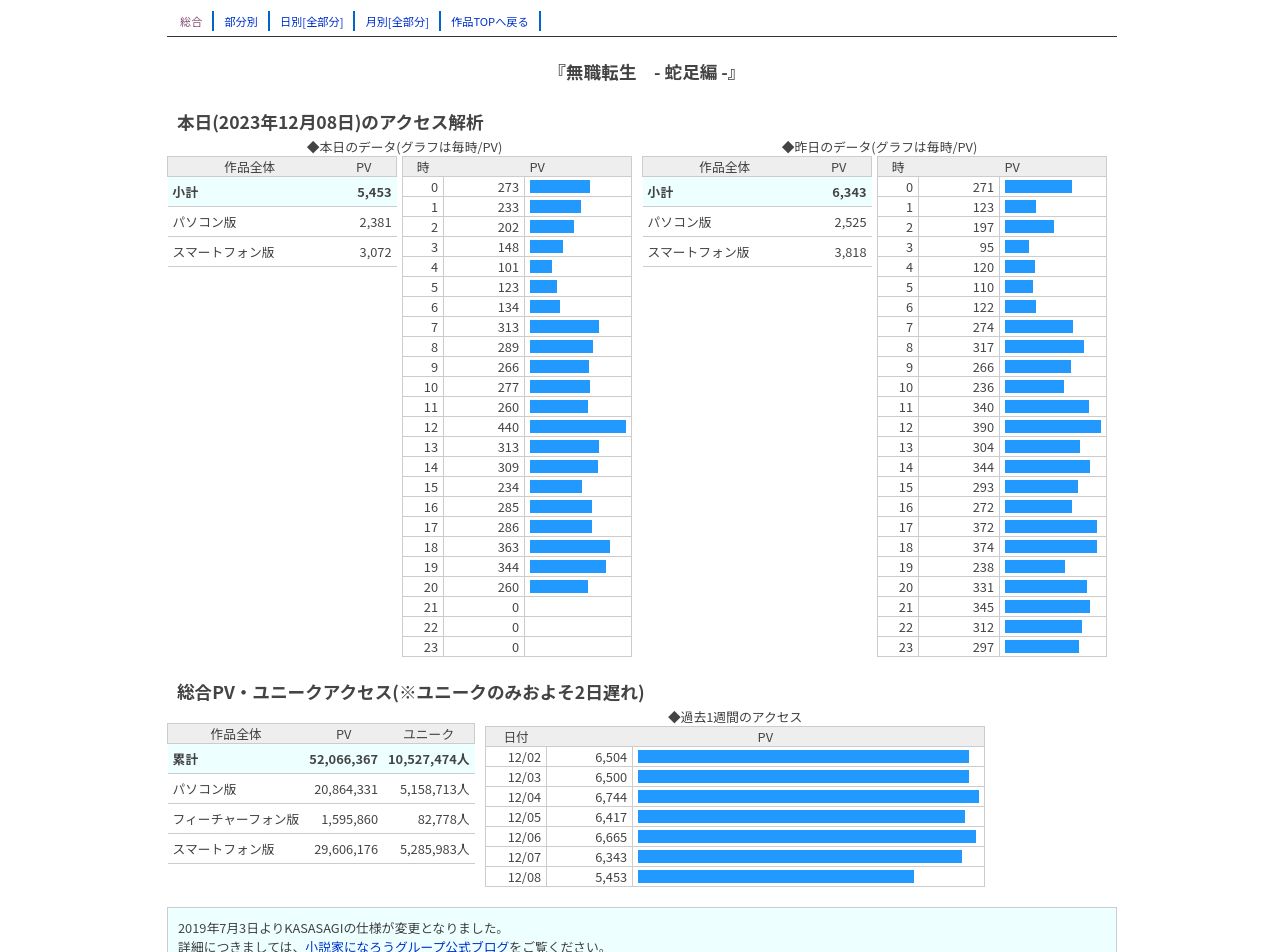
Task: Click today's hour 21 PV value 0
Action: 516,607
